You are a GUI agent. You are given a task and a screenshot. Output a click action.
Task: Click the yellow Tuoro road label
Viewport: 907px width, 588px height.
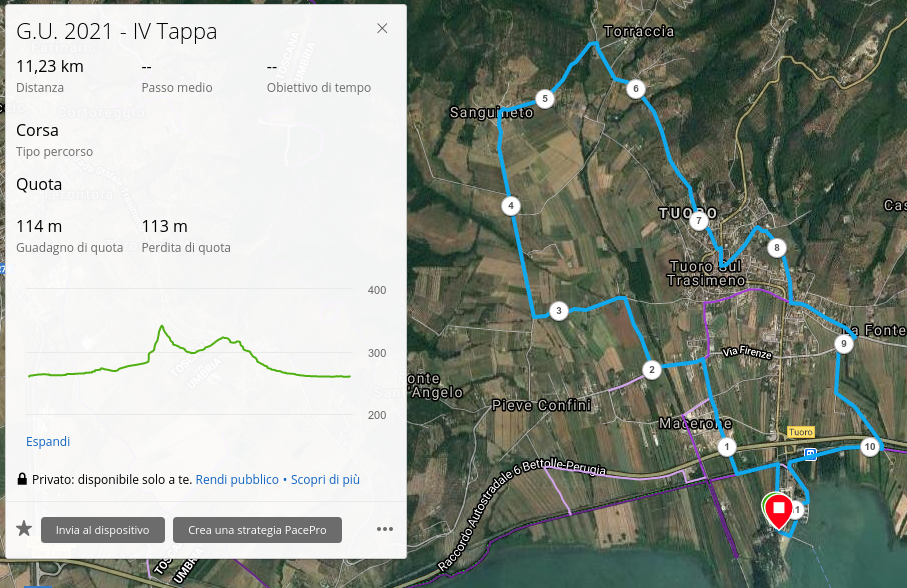[x=800, y=432]
